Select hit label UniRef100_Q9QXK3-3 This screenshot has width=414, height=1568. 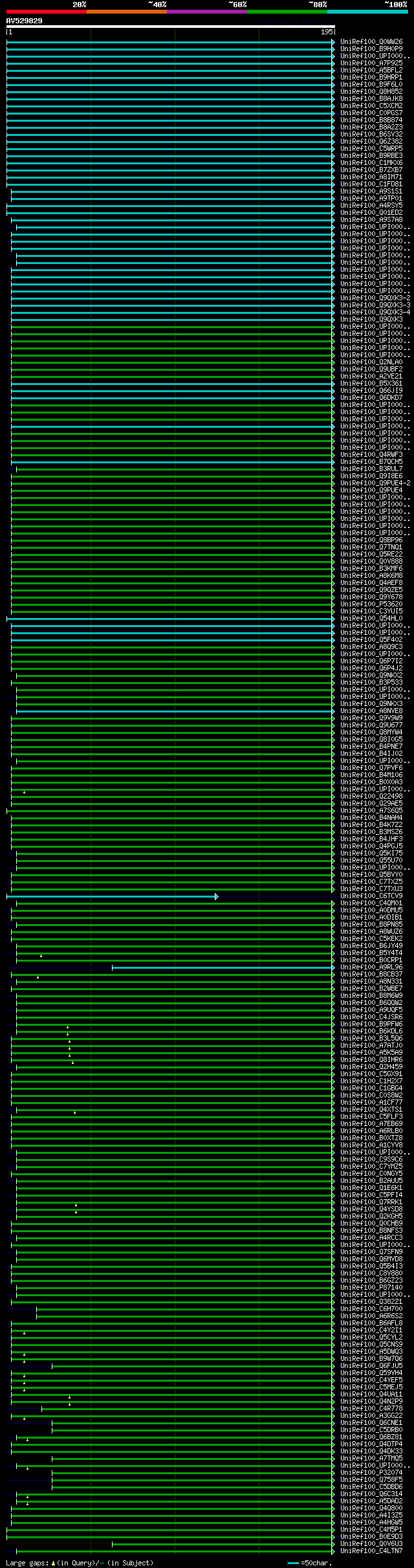375,305
